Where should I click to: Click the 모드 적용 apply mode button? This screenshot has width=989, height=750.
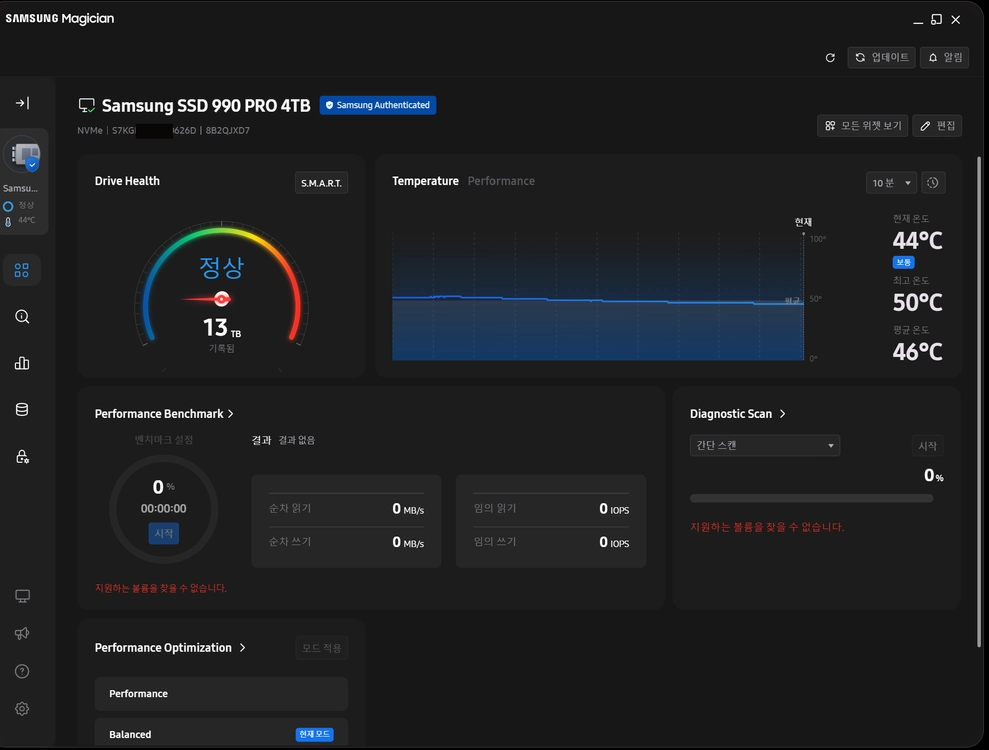coord(321,648)
